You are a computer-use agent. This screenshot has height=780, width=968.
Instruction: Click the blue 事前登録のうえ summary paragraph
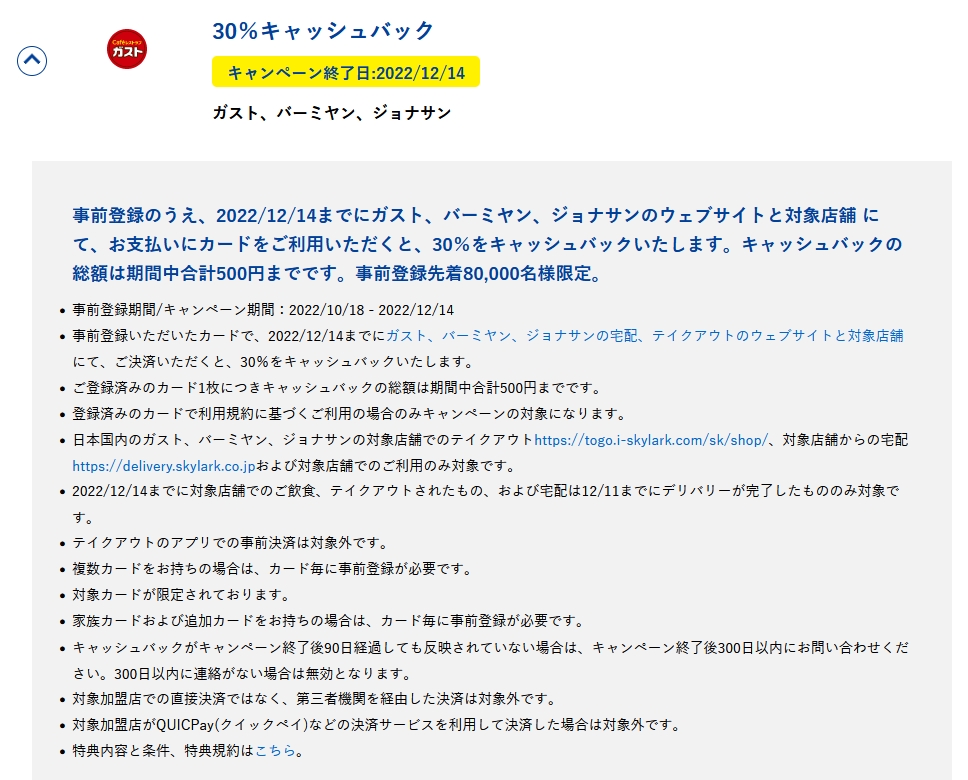488,244
